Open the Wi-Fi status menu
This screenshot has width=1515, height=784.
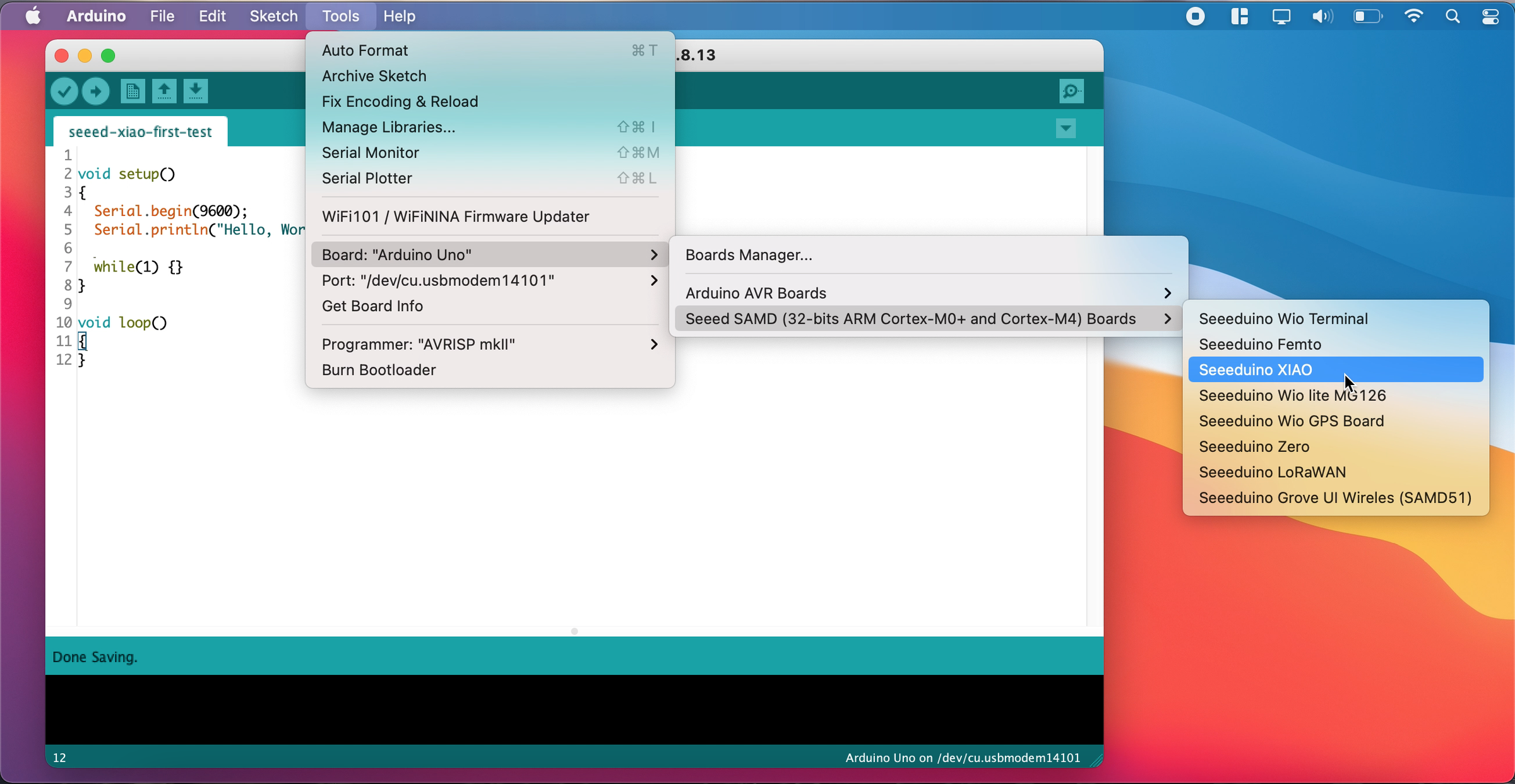click(x=1413, y=16)
